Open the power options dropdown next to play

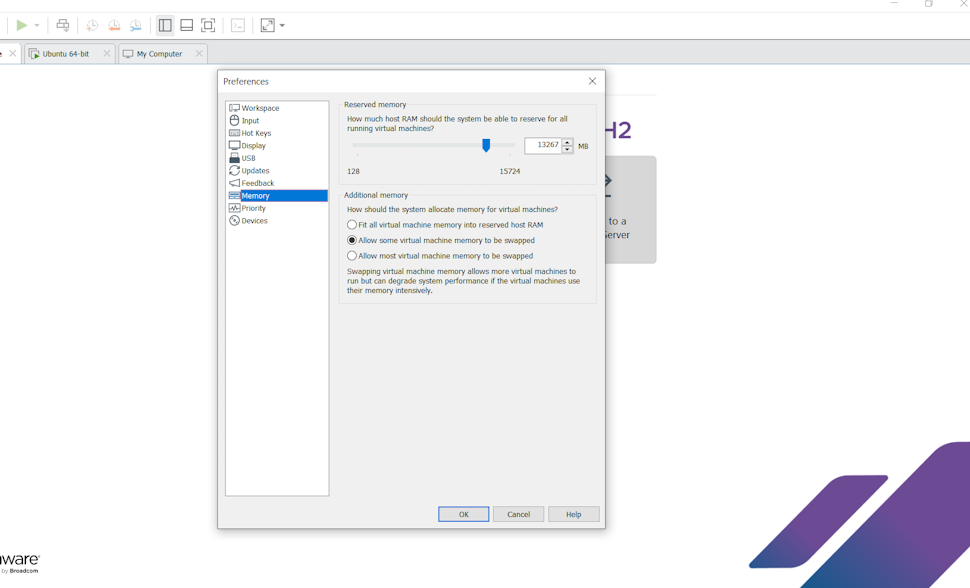[36, 25]
